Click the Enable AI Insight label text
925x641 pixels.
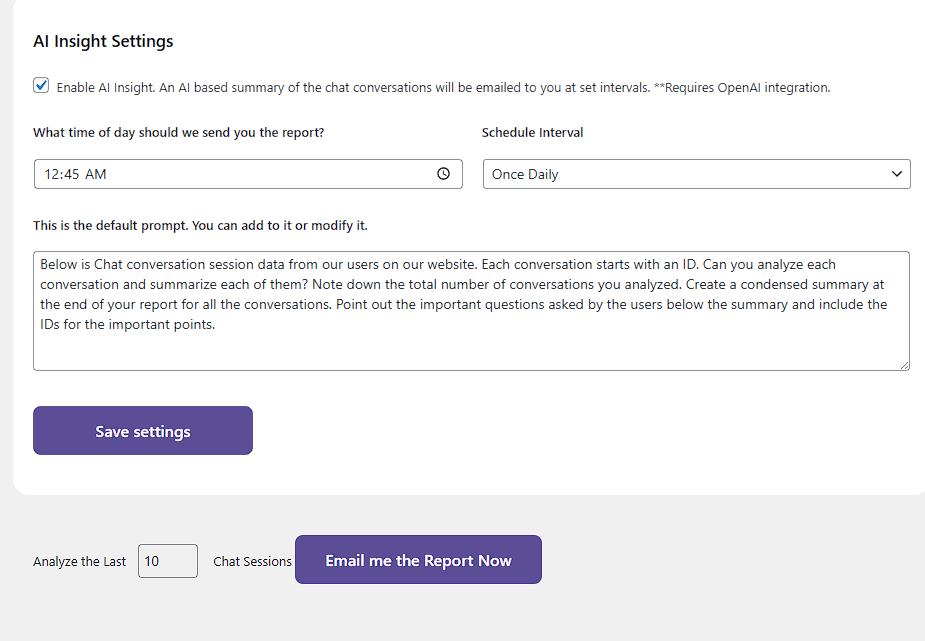click(442, 88)
